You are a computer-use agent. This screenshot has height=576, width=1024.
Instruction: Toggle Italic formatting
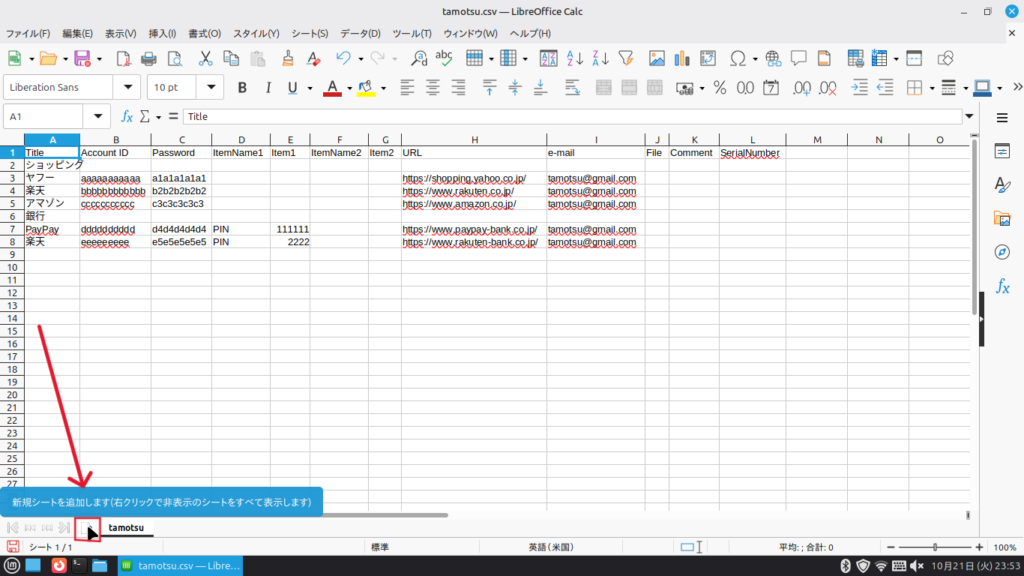click(266, 88)
